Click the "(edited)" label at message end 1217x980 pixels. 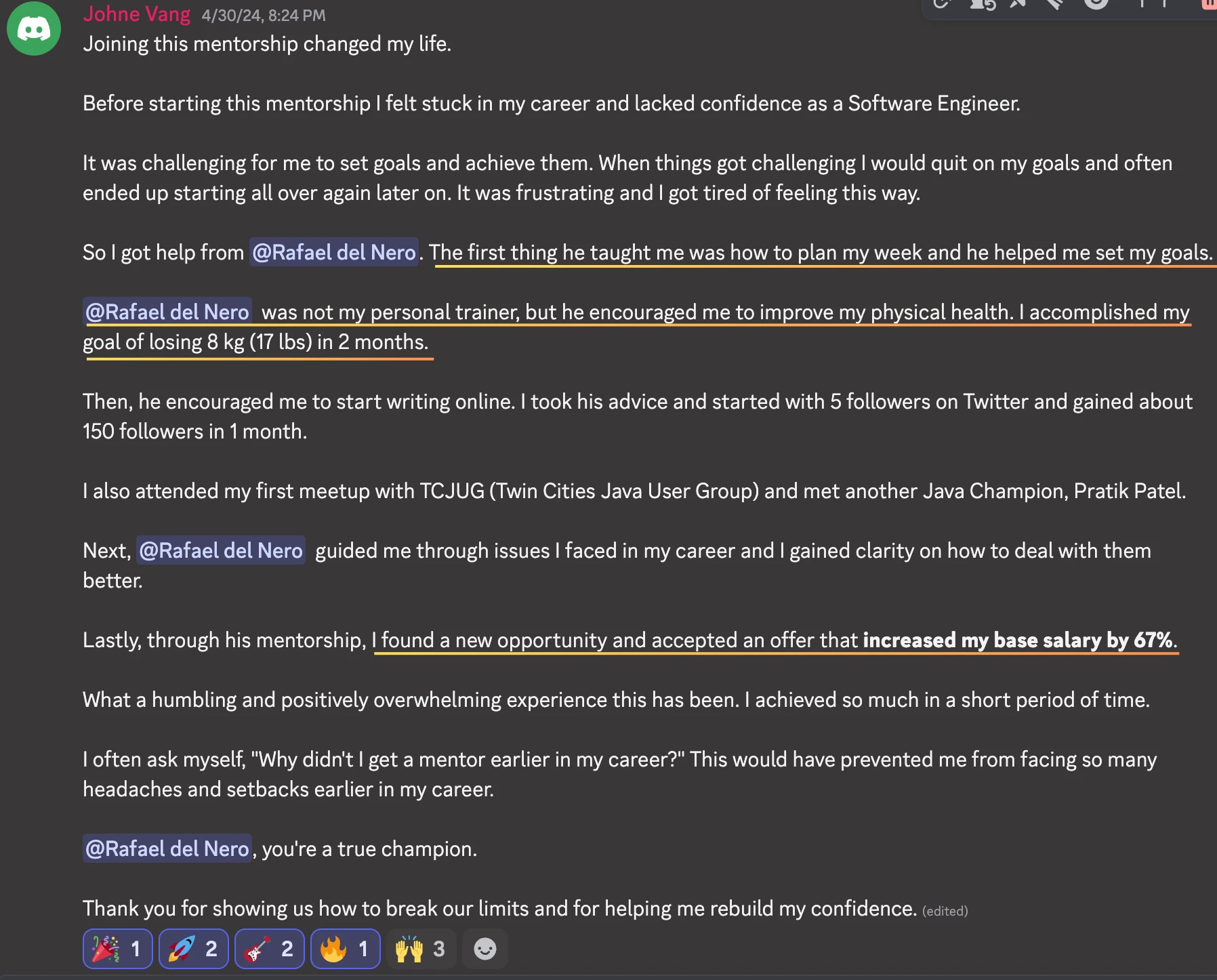945,912
